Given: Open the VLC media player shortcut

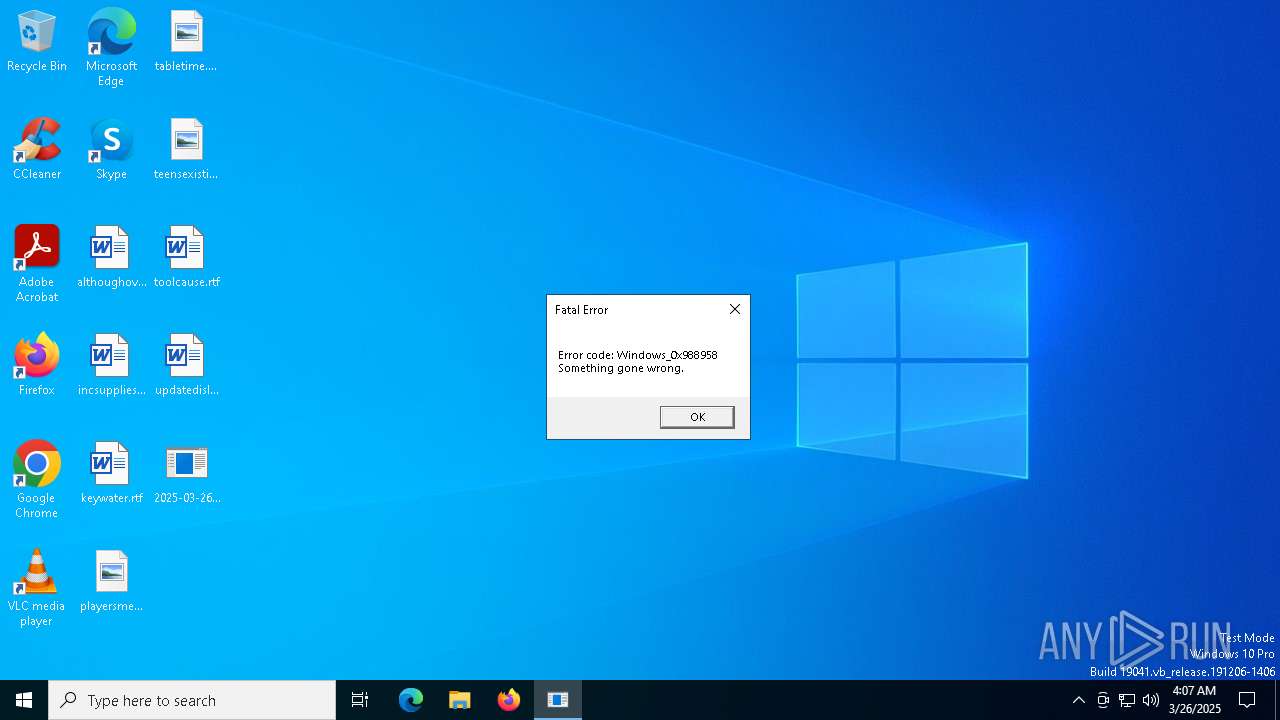Looking at the screenshot, I should pos(37,588).
